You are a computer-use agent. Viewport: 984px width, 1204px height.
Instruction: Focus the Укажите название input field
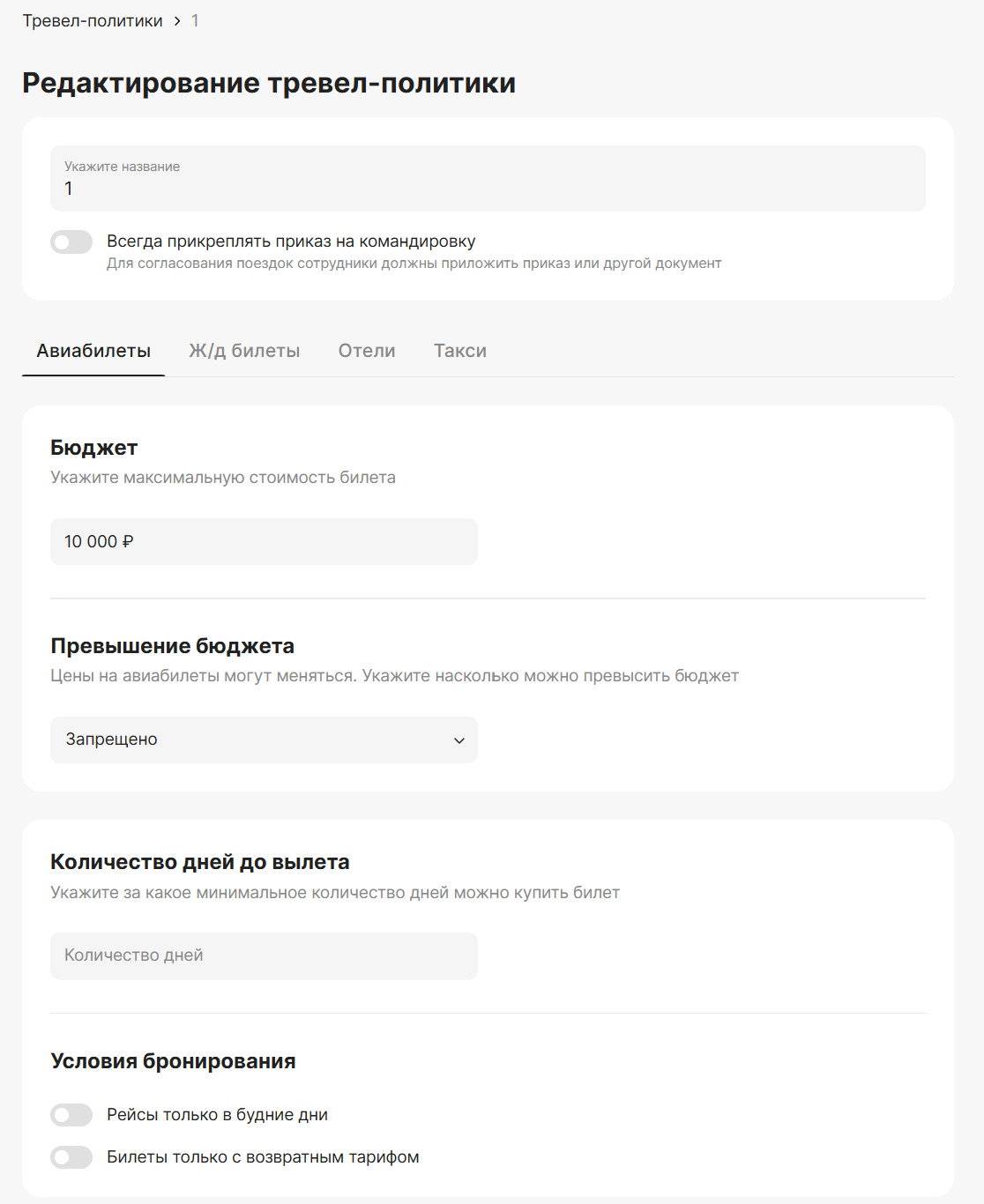point(488,178)
